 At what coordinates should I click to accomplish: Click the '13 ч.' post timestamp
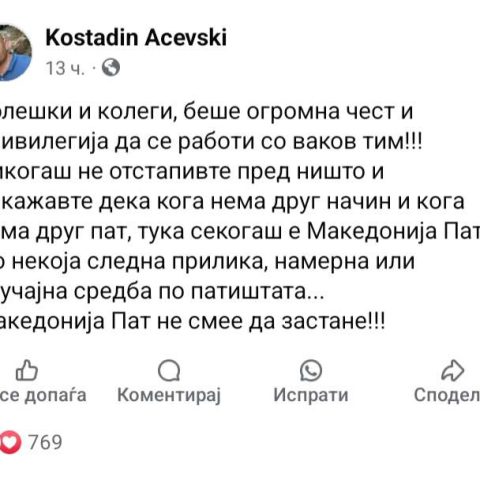pos(65,68)
